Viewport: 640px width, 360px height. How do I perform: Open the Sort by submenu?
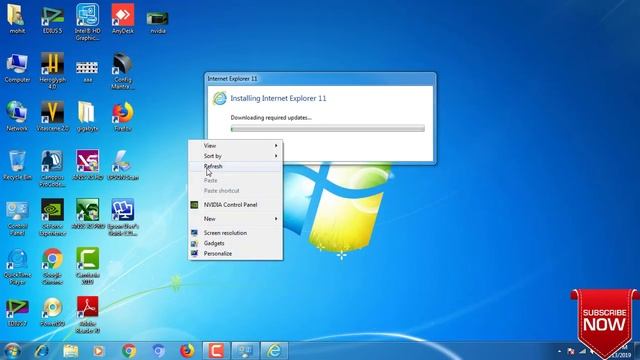coord(236,156)
